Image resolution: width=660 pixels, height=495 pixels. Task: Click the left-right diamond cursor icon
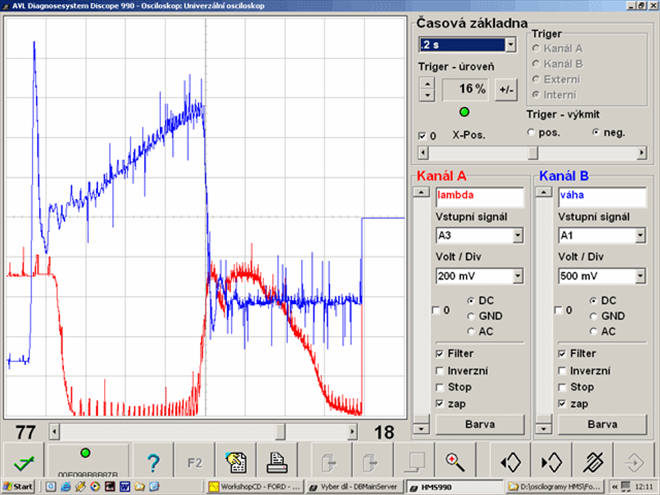pyautogui.click(x=510, y=461)
